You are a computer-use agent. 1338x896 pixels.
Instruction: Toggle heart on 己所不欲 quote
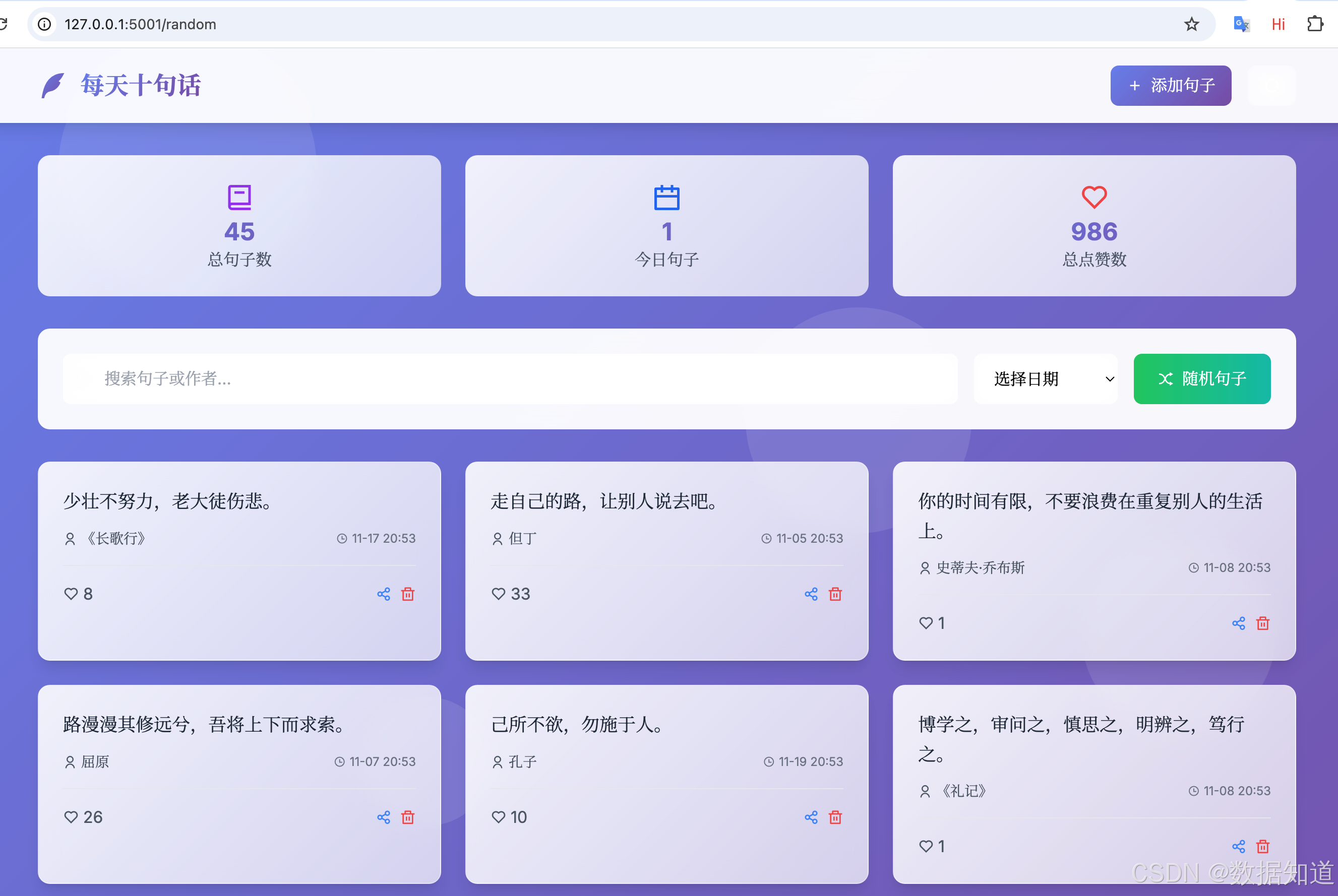tap(499, 818)
